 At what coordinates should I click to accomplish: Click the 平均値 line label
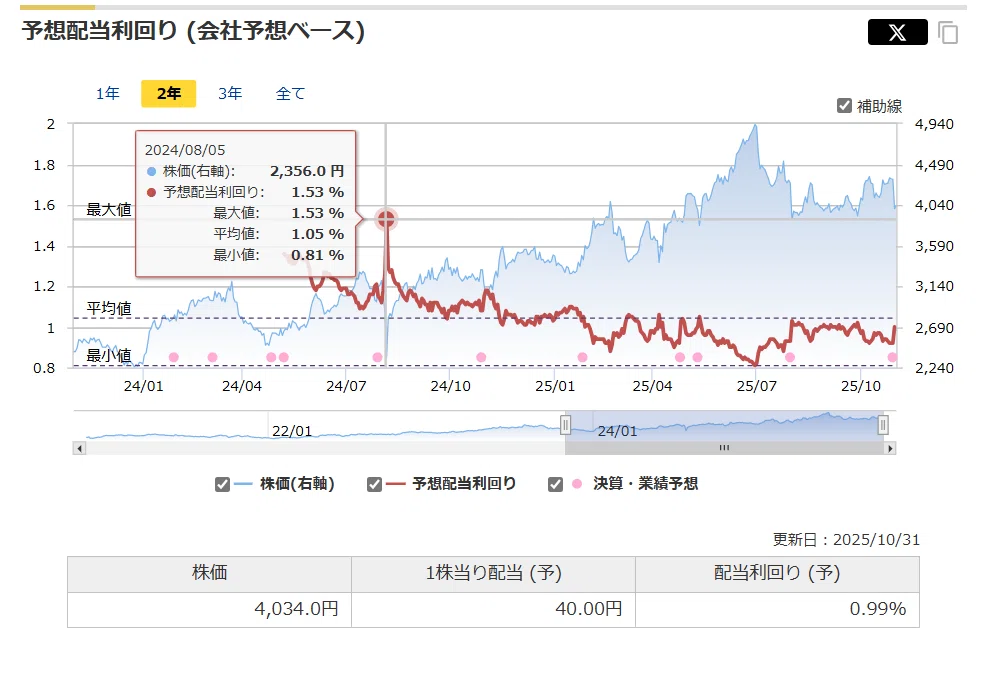click(x=109, y=308)
